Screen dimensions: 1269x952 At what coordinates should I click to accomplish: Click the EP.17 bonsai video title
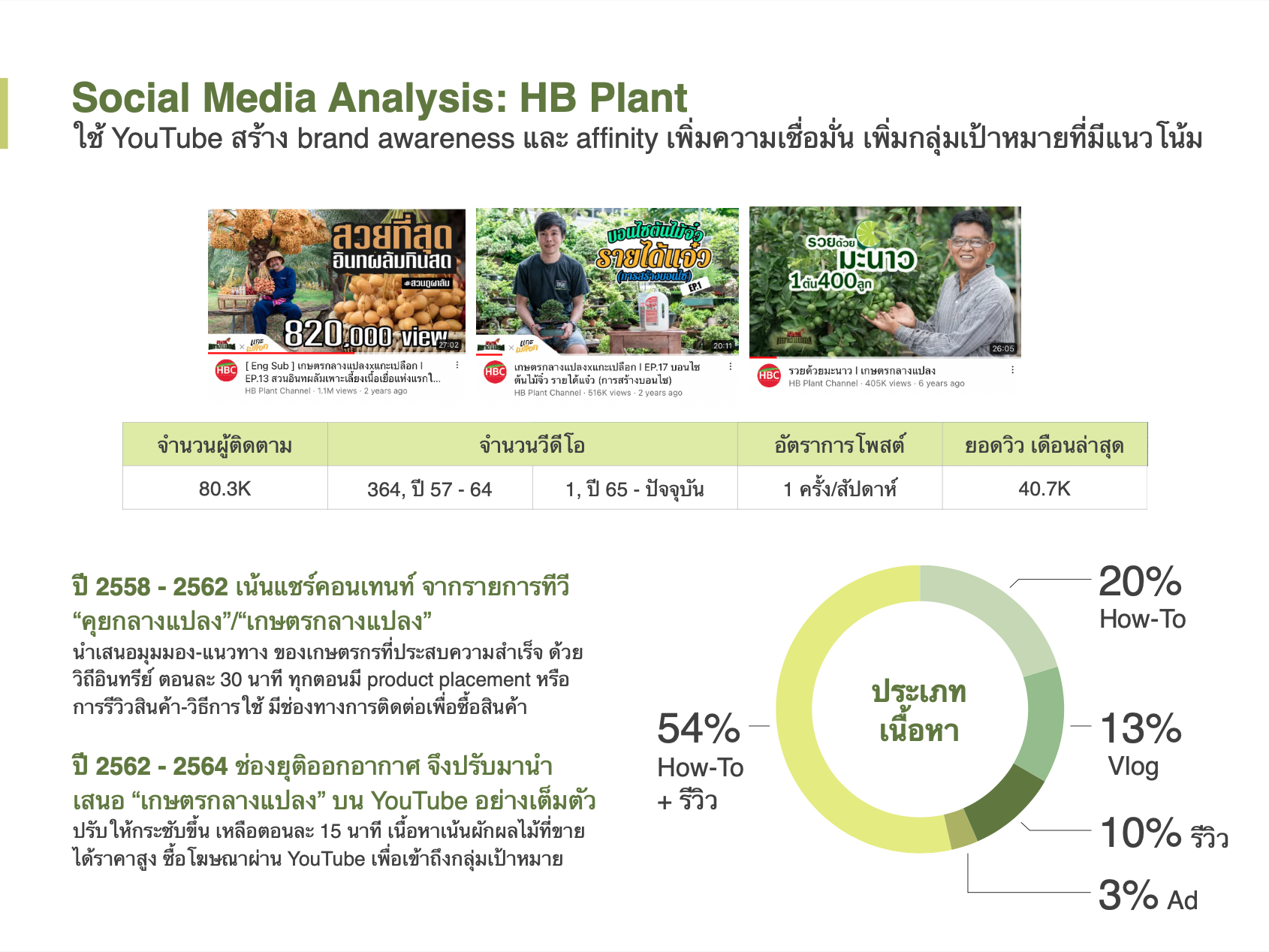point(607,373)
